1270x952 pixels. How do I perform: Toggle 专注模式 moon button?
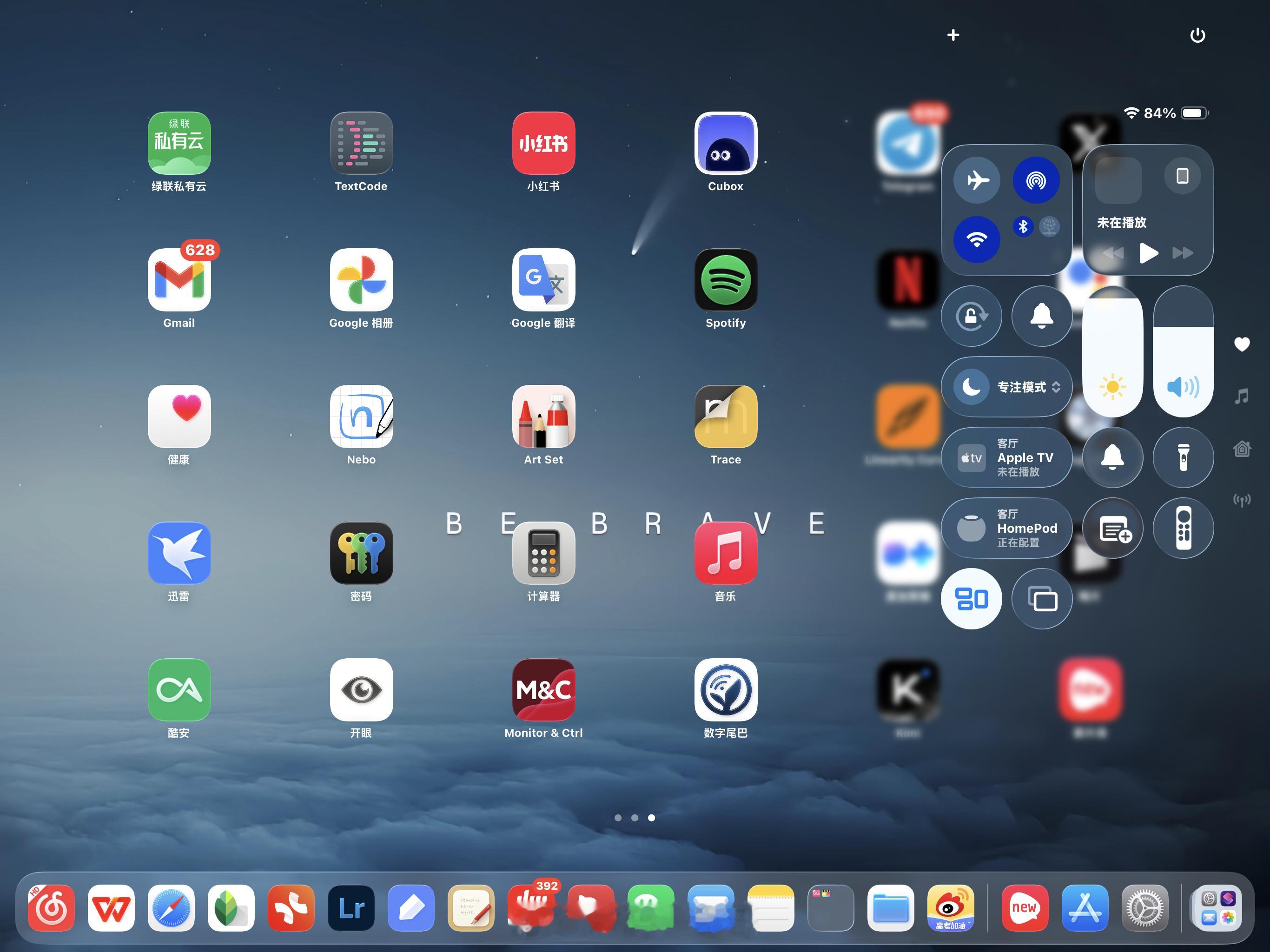pyautogui.click(x=972, y=387)
